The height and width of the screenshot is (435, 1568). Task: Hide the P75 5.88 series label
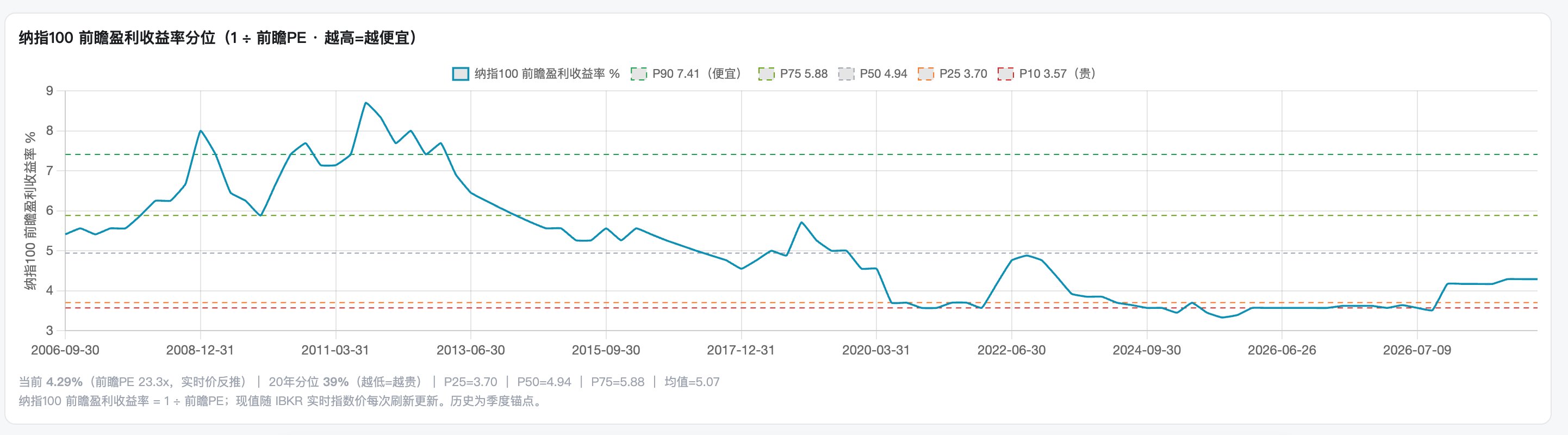coord(804,74)
